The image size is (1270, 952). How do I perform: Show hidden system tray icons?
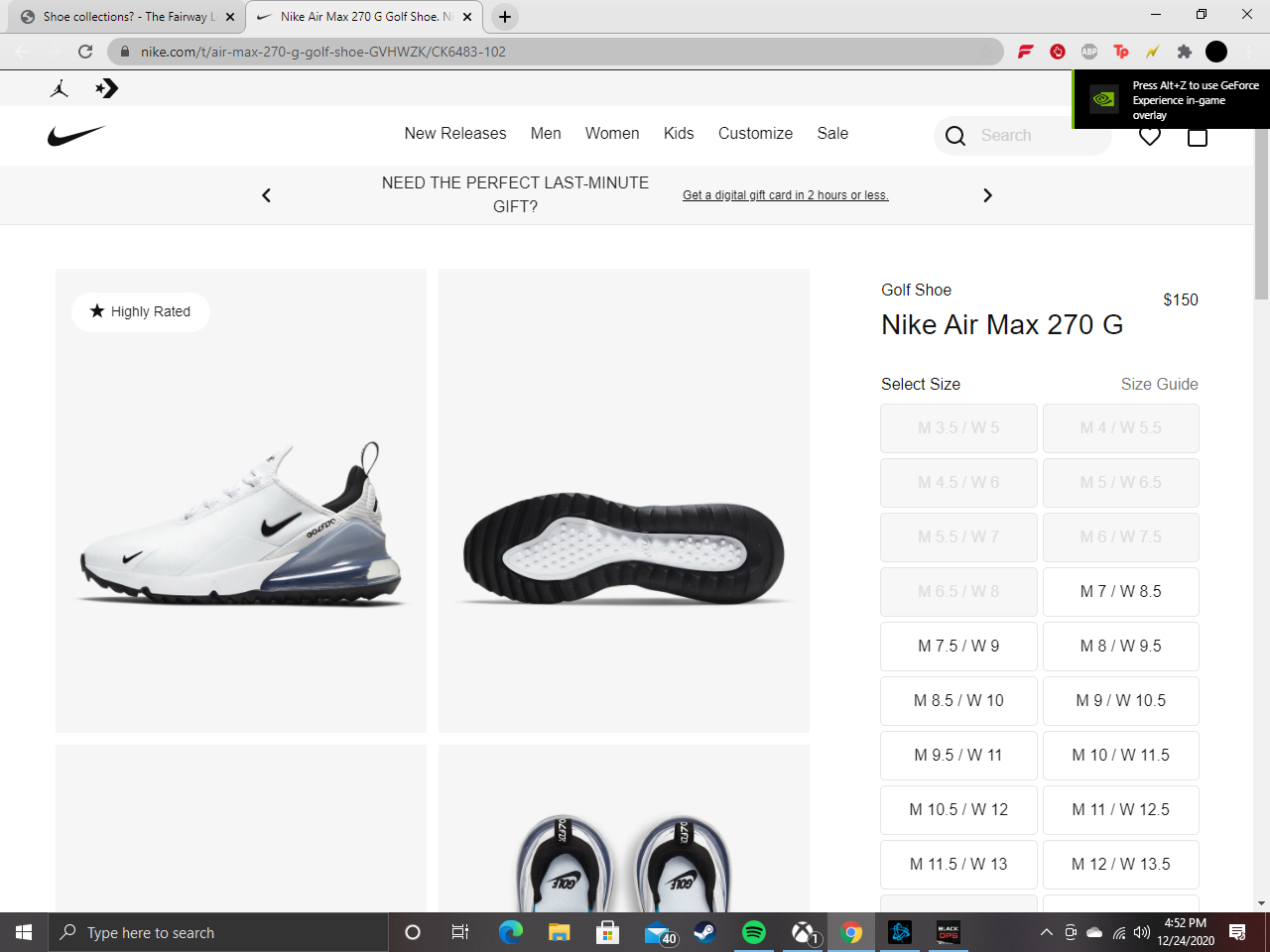1047,932
